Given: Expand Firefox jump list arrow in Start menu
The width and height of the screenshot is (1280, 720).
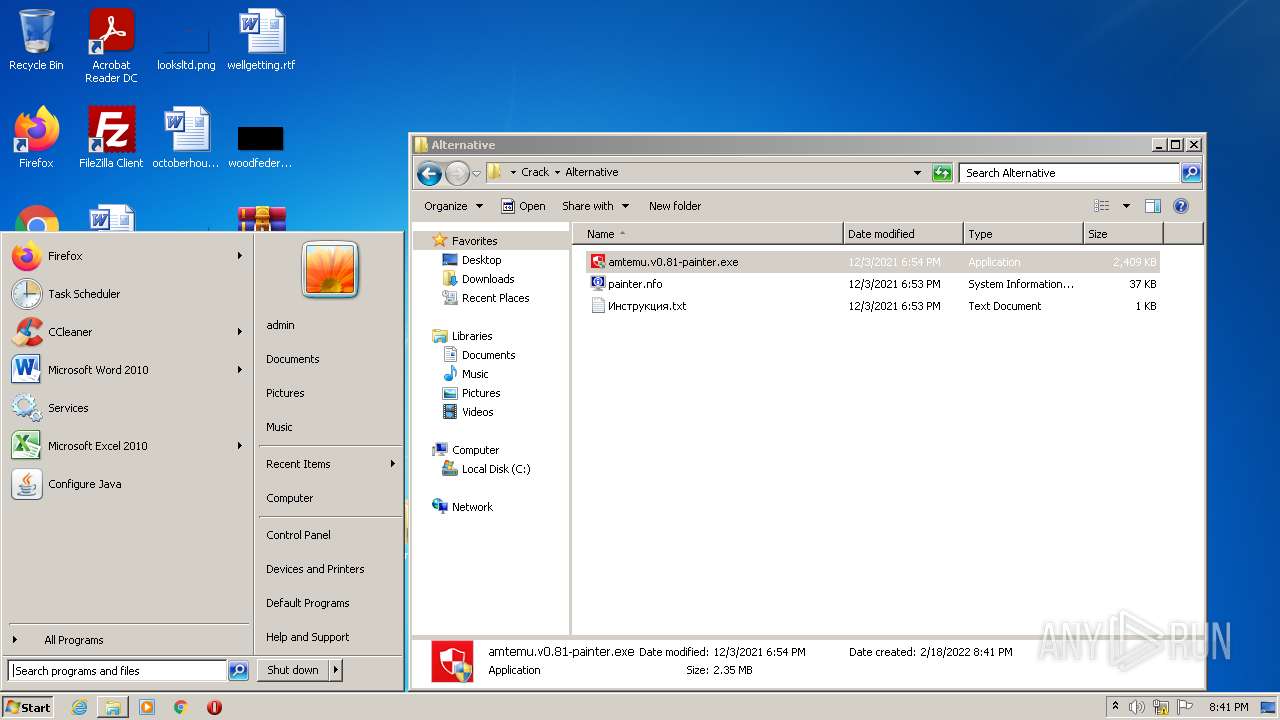Looking at the screenshot, I should click(240, 256).
